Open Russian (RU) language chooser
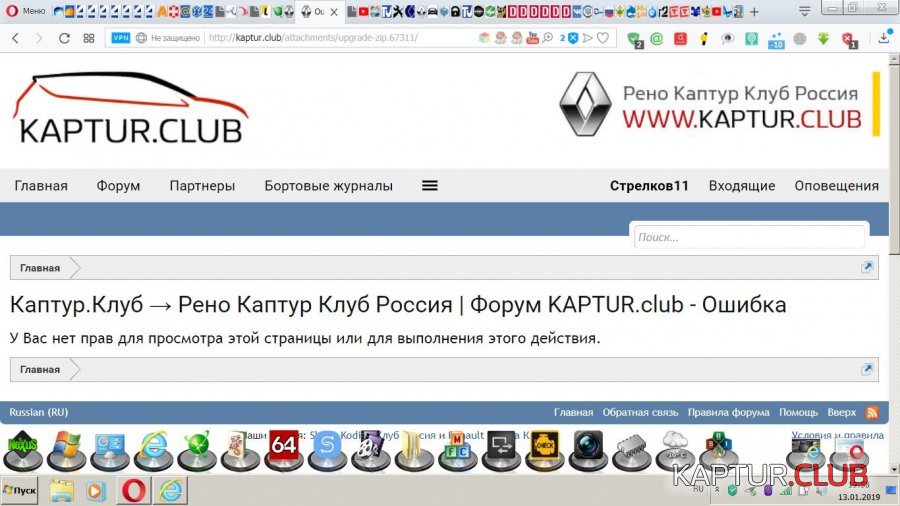The image size is (900, 506). pos(38,412)
